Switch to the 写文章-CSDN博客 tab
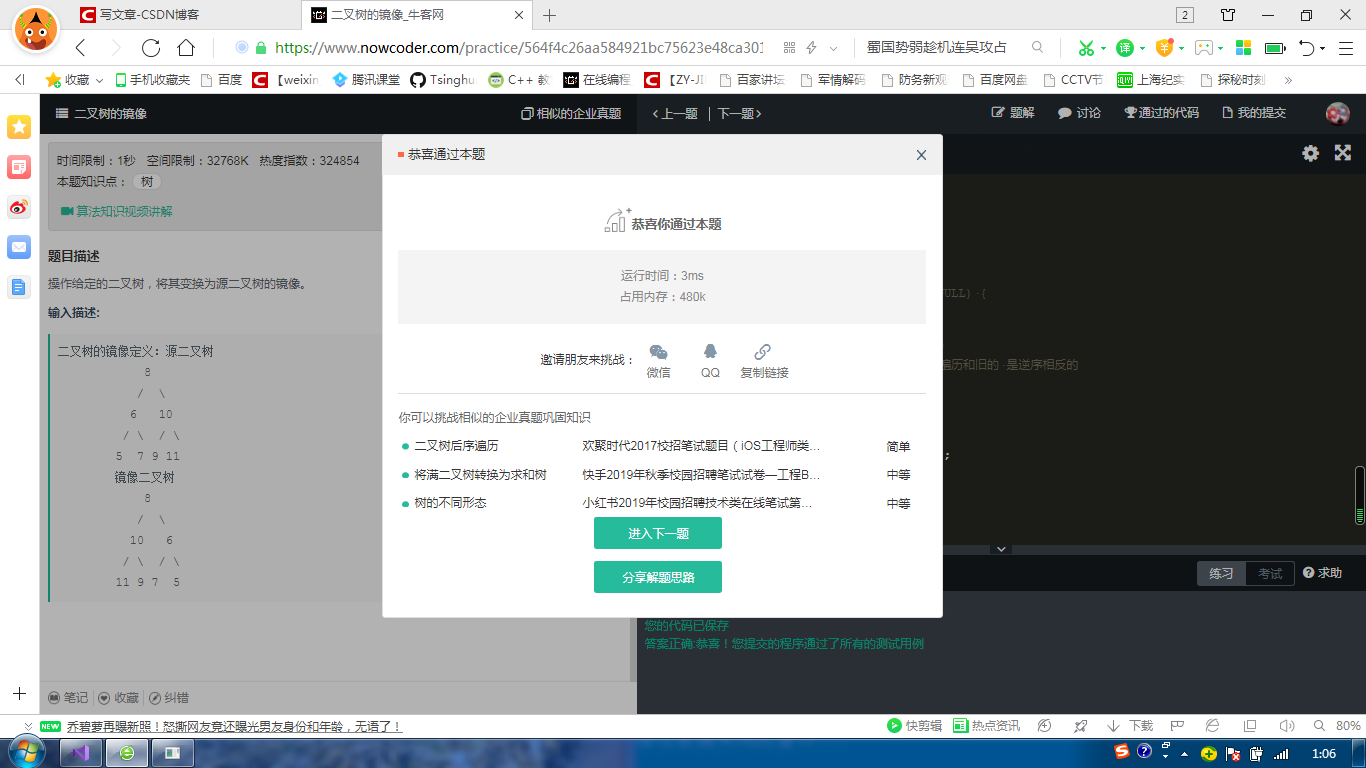The width and height of the screenshot is (1366, 768). (146, 15)
